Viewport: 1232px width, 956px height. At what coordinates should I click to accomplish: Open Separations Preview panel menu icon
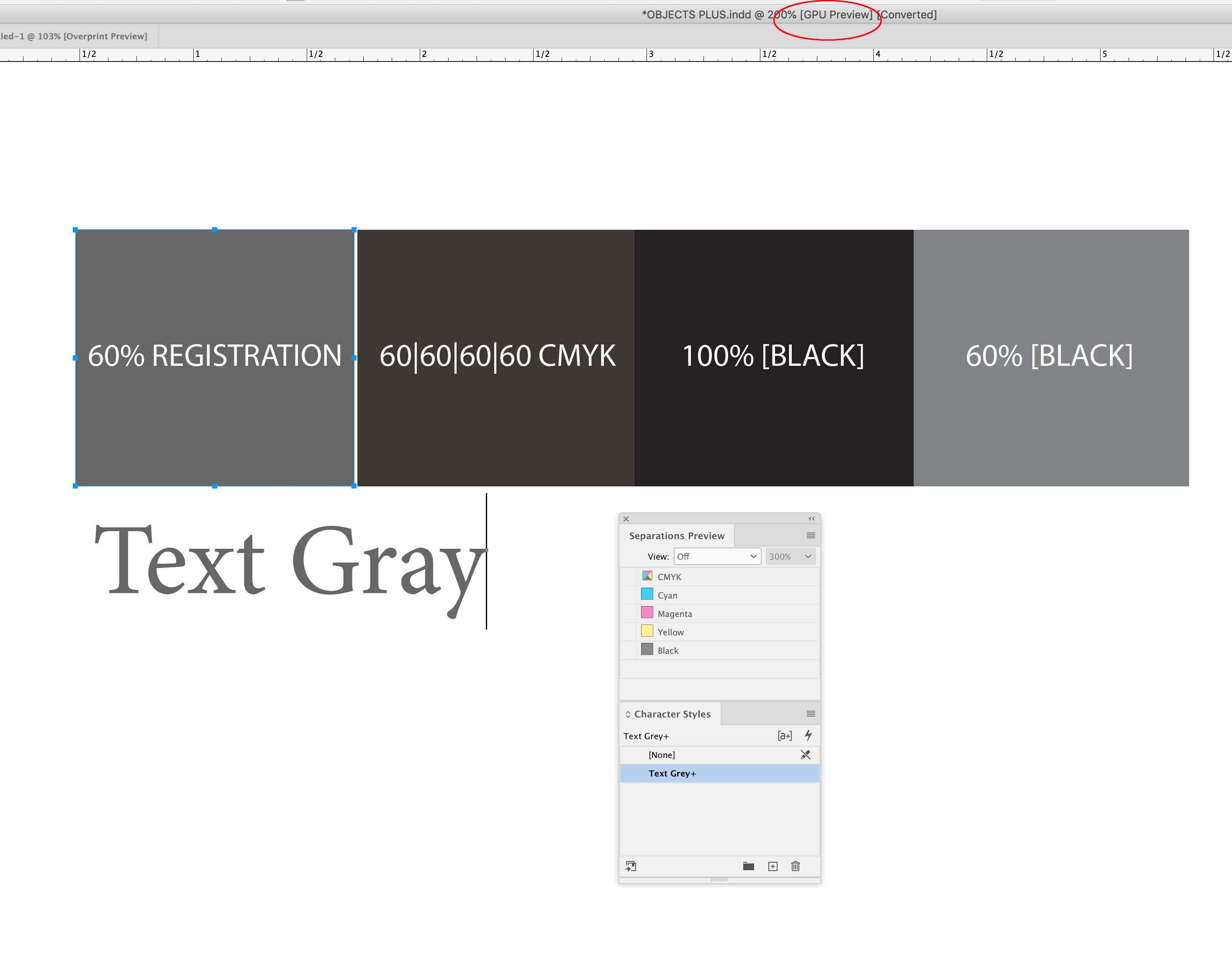pyautogui.click(x=811, y=536)
